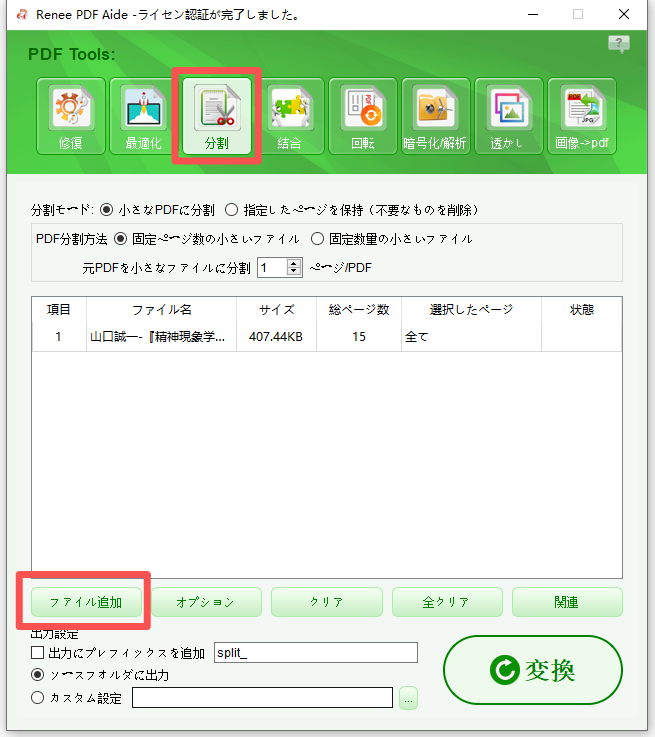Open the 結合 (Merge) puzzle tool
The height and width of the screenshot is (737, 655).
click(289, 116)
